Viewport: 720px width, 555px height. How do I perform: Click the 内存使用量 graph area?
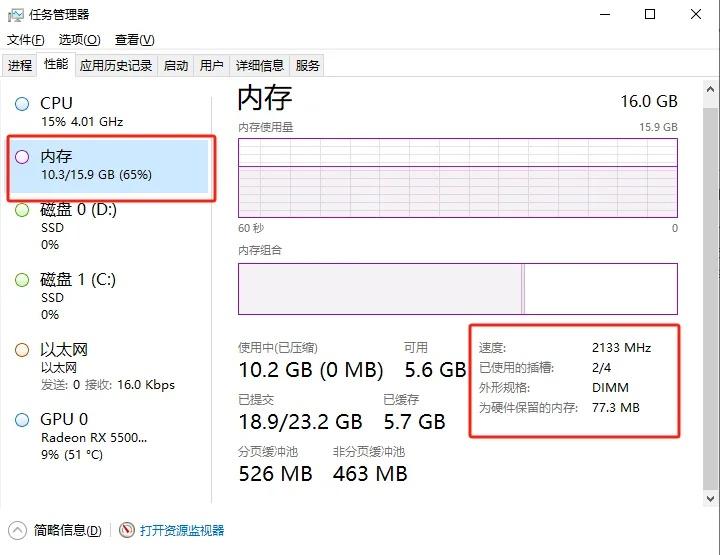click(x=457, y=177)
